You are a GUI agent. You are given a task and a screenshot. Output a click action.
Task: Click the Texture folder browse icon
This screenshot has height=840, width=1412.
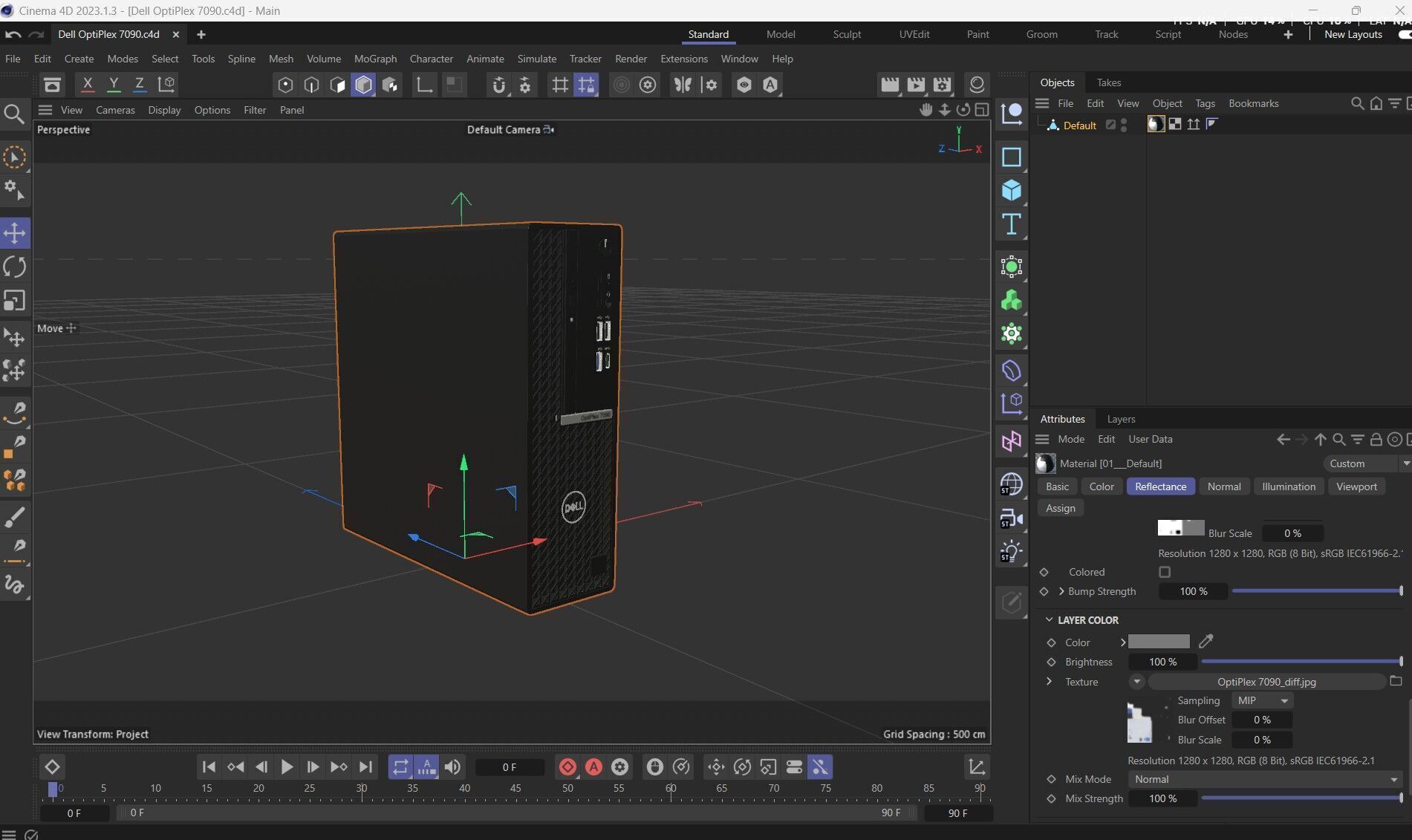(x=1396, y=681)
